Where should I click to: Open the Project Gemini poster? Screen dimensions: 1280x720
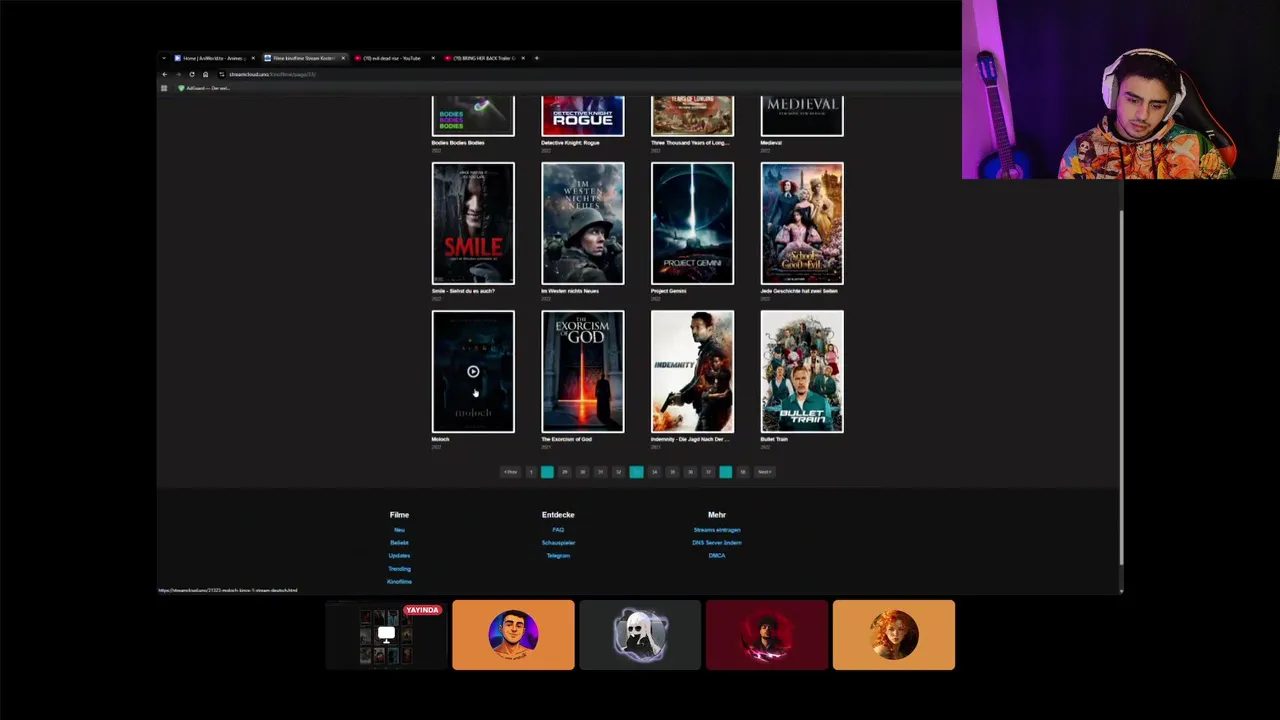click(x=692, y=223)
